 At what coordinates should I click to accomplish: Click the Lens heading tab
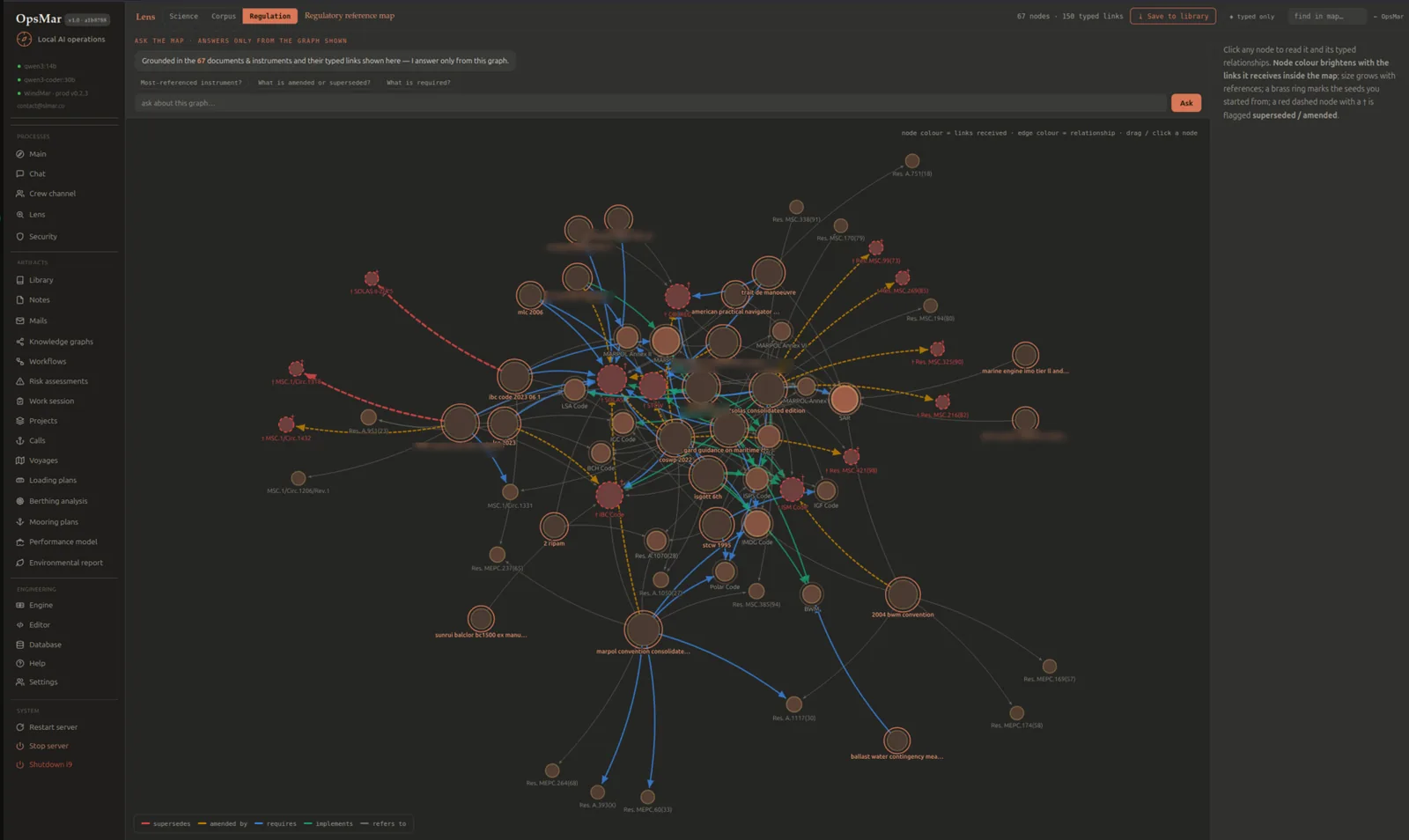pyautogui.click(x=145, y=16)
